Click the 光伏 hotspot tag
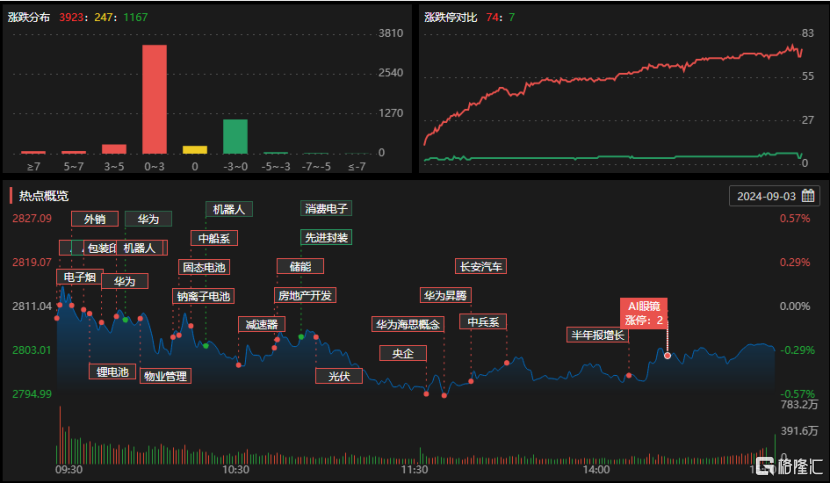 pos(339,376)
